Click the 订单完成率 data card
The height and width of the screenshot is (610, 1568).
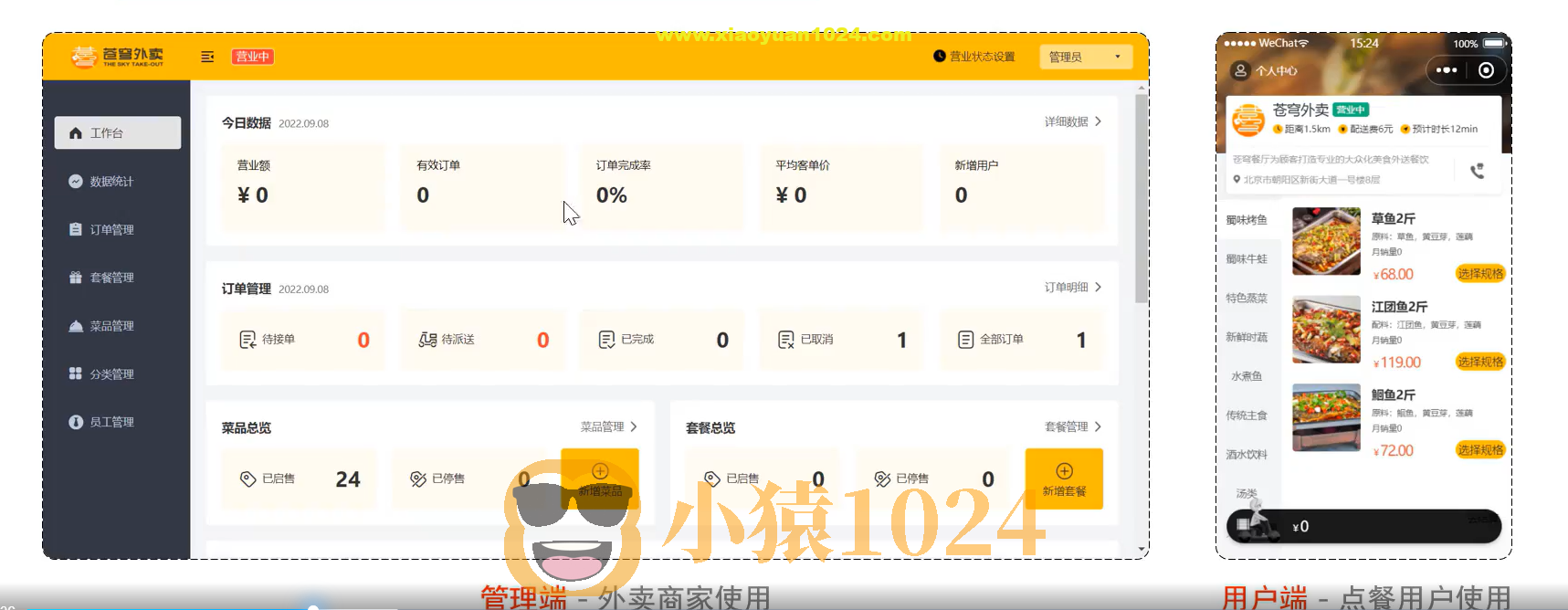click(662, 186)
